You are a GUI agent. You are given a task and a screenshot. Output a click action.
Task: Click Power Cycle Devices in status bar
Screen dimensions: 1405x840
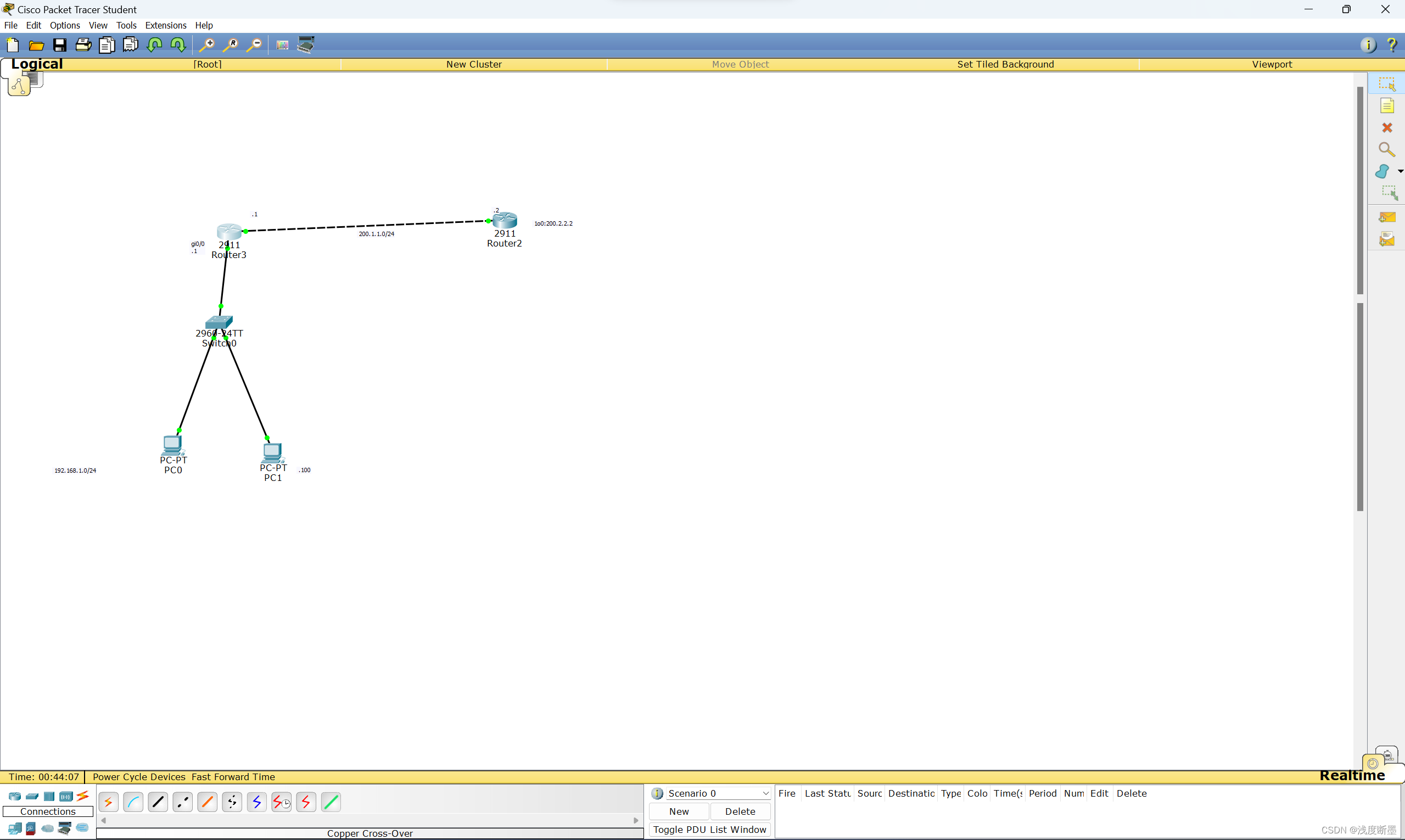138,776
